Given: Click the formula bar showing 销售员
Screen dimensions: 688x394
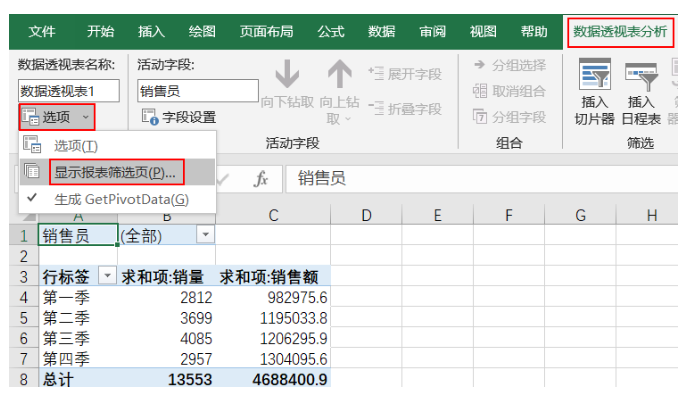Looking at the screenshot, I should [x=482, y=179].
